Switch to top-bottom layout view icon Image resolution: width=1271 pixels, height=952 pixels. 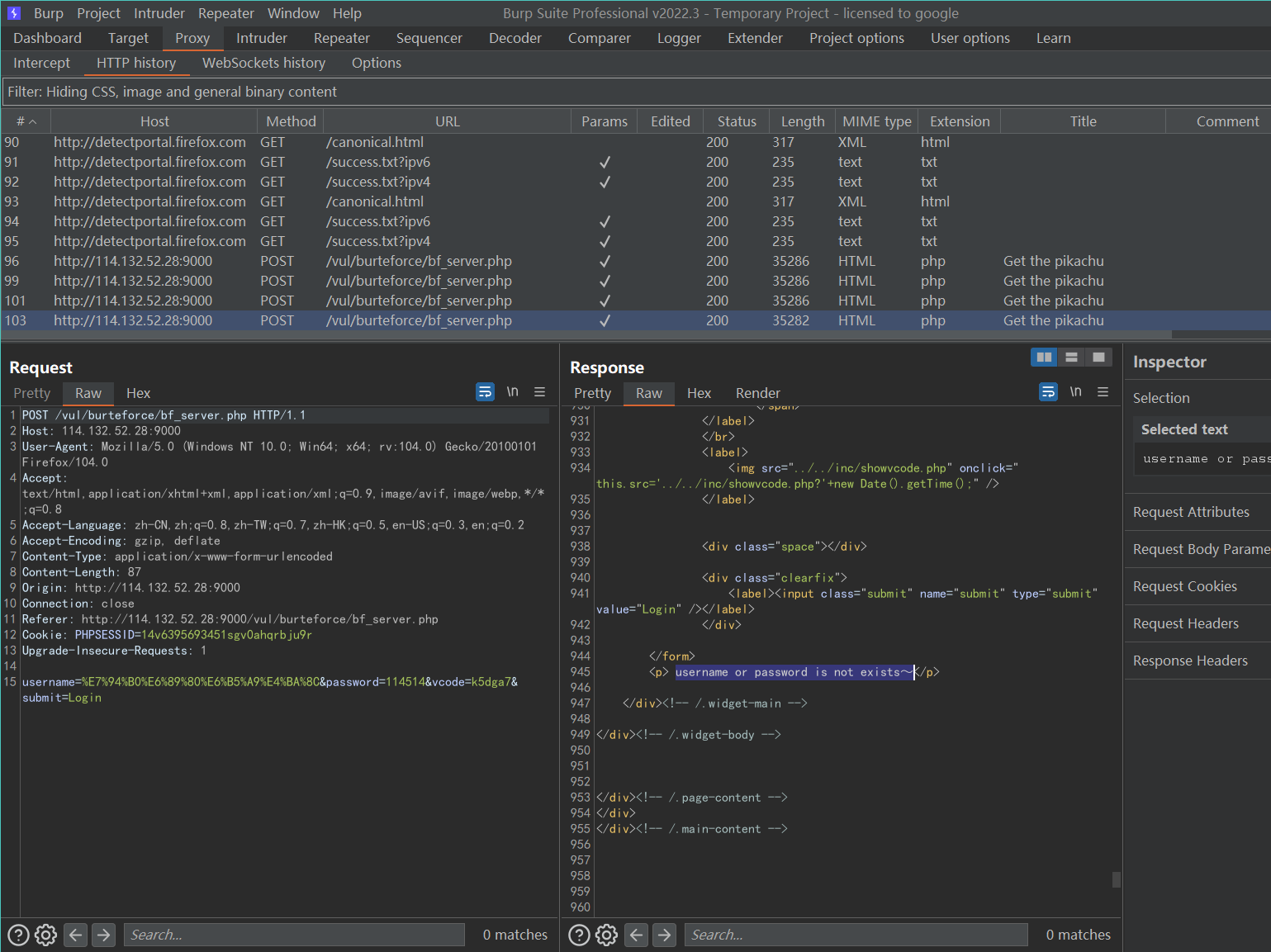(x=1071, y=357)
